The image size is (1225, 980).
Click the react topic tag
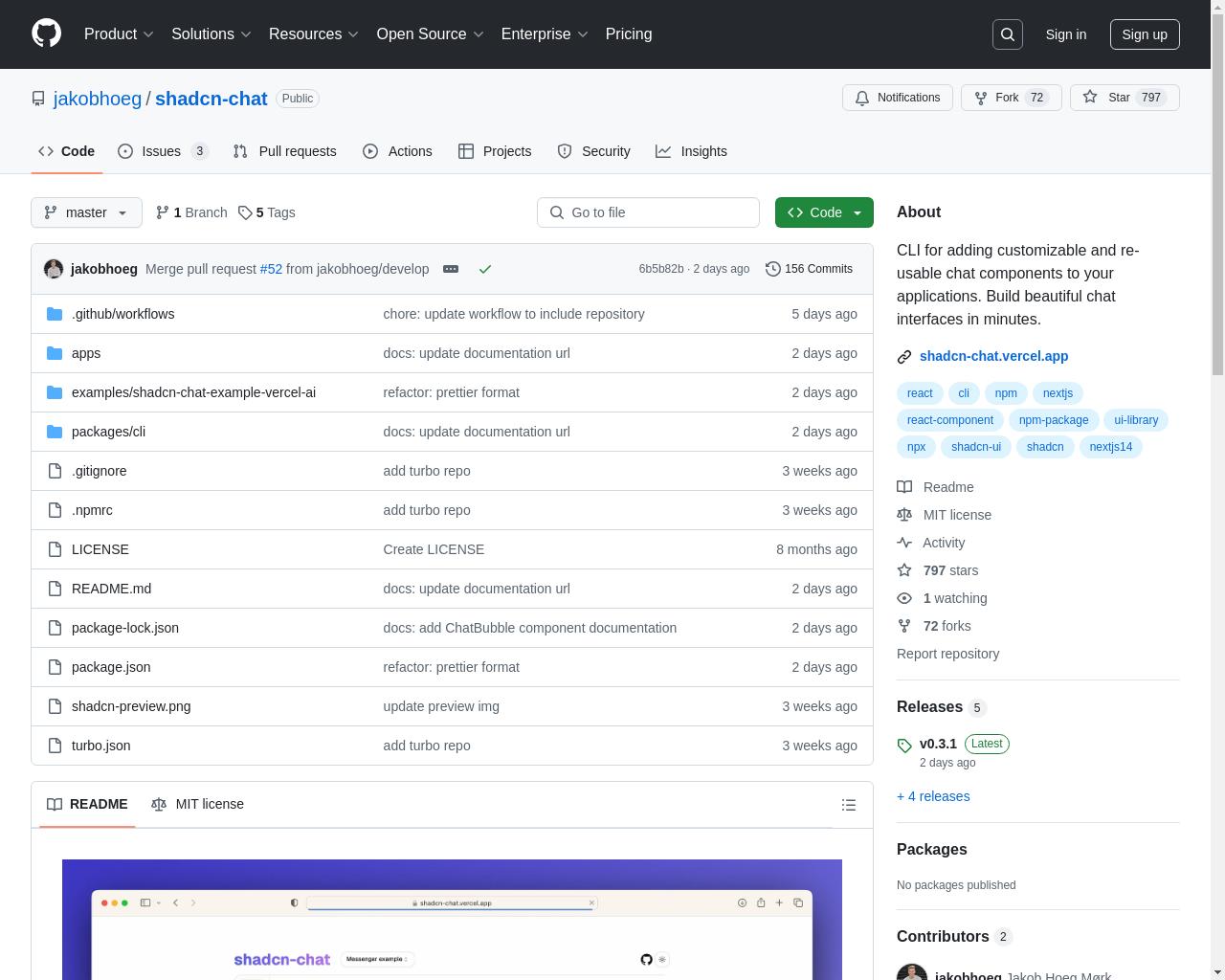[920, 393]
